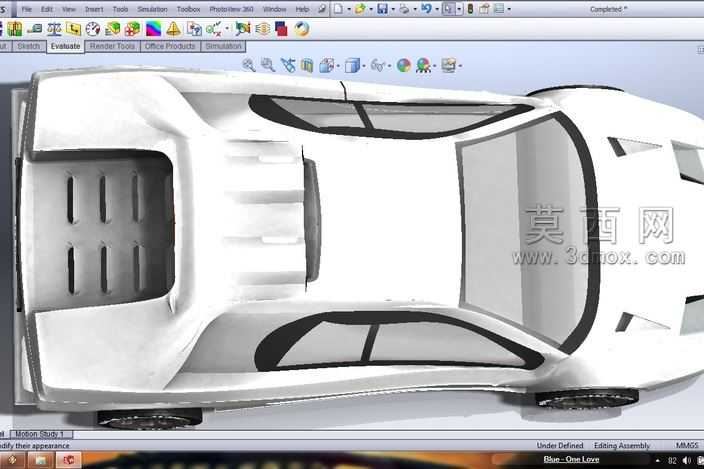This screenshot has width=704, height=469.
Task: Open the folder icon on the taskbar
Action: (x=41, y=460)
